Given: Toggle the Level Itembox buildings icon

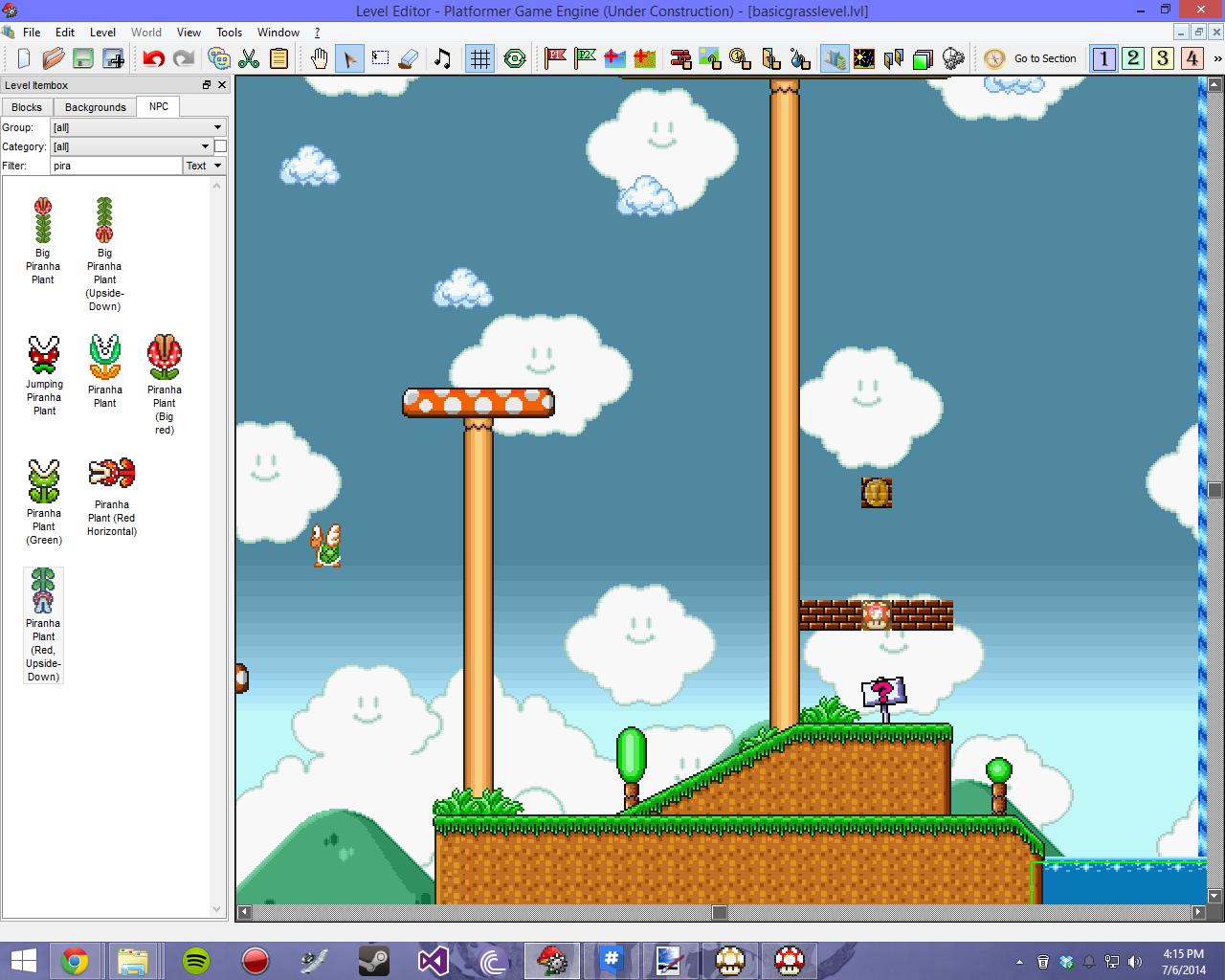Looking at the screenshot, I should pyautogui.click(x=835, y=58).
